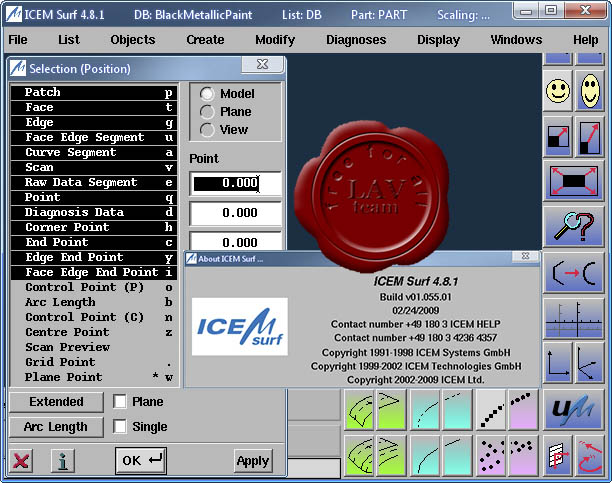
Task: Click the first Point coordinate field
Action: click(x=236, y=183)
